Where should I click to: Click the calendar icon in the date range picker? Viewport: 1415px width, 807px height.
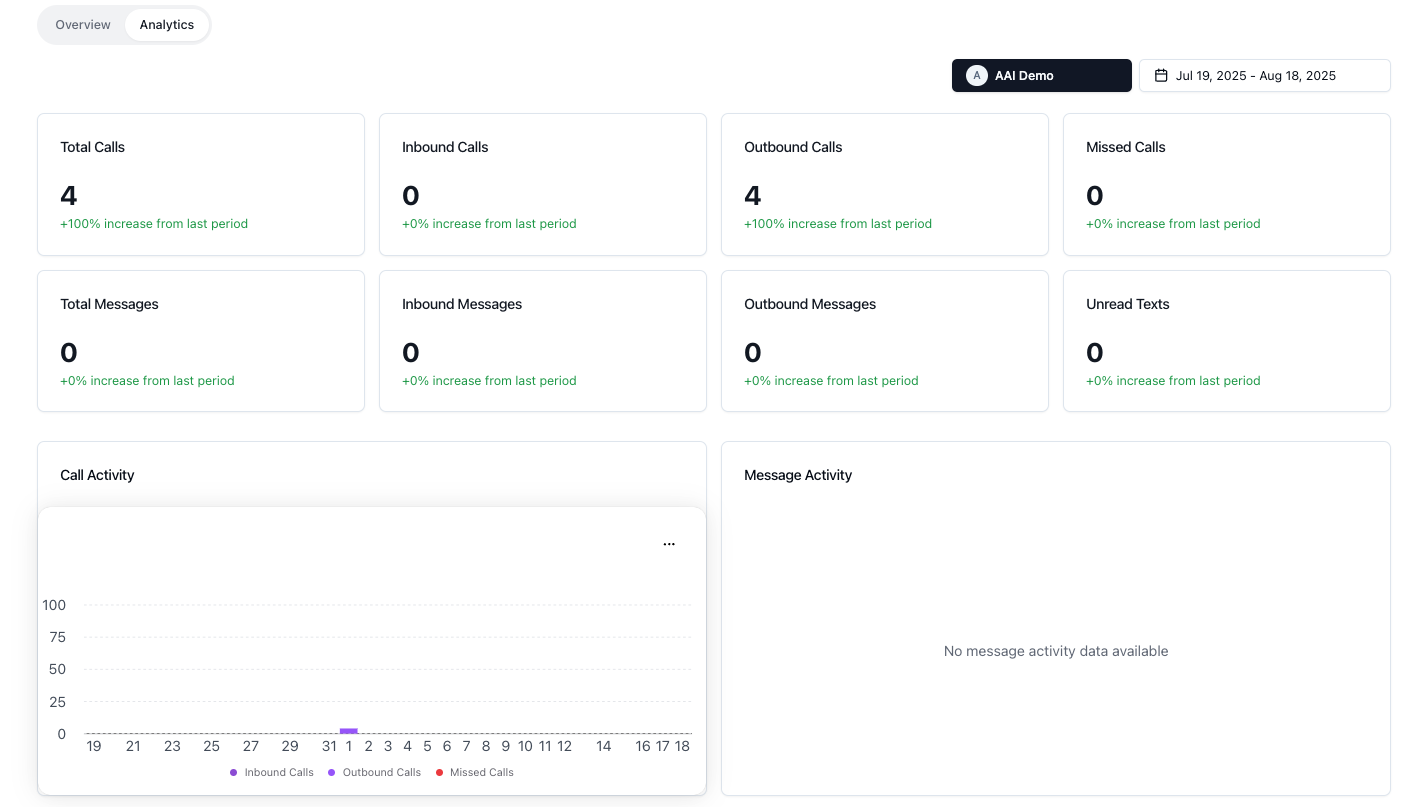(x=1159, y=75)
